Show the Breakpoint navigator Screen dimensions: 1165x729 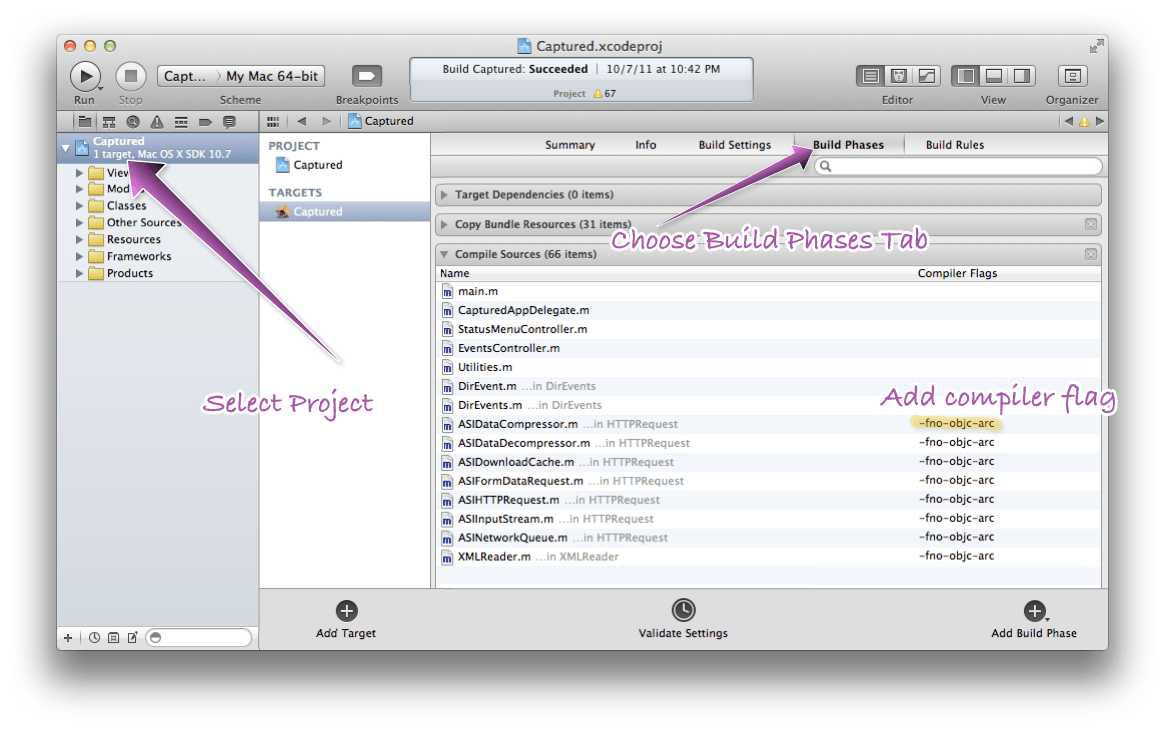pyautogui.click(x=205, y=122)
